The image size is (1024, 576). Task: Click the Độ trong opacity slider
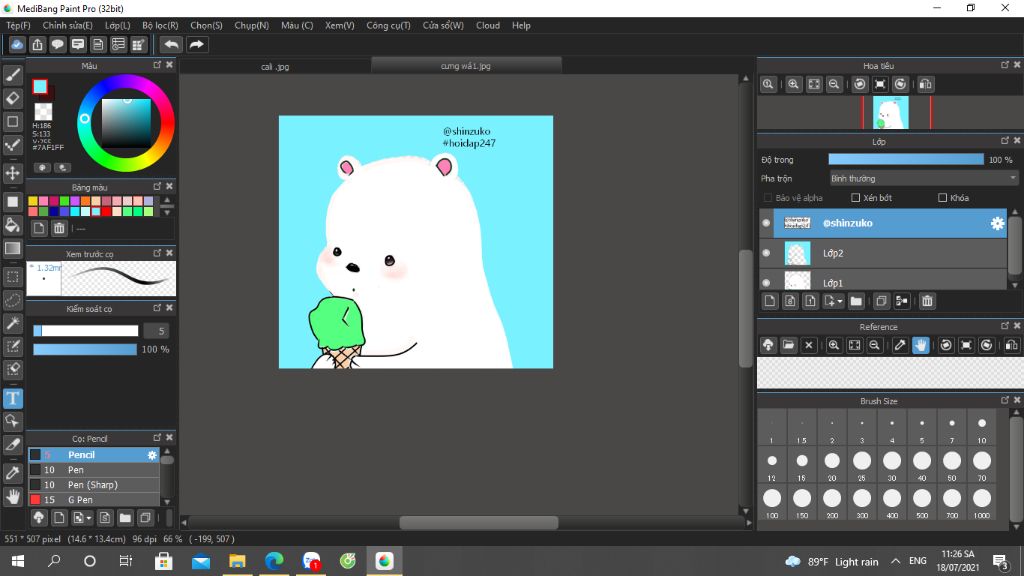905,159
